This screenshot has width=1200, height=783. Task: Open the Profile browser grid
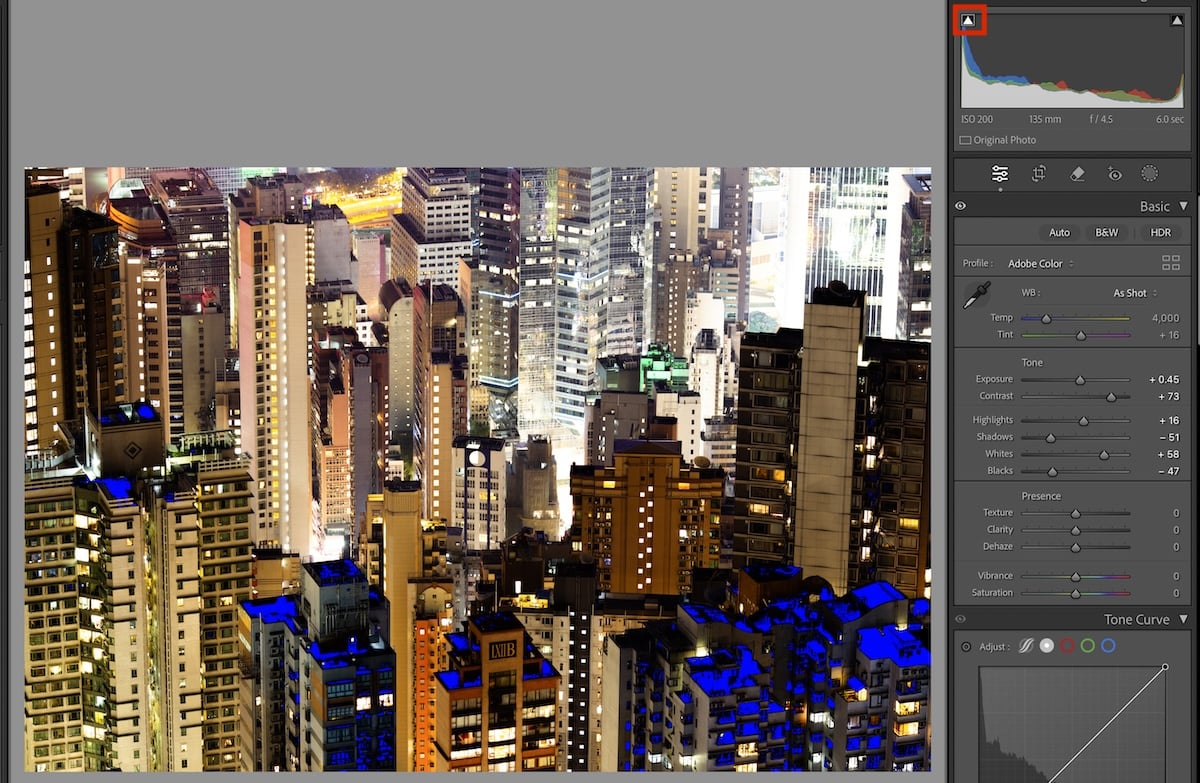pos(1171,263)
